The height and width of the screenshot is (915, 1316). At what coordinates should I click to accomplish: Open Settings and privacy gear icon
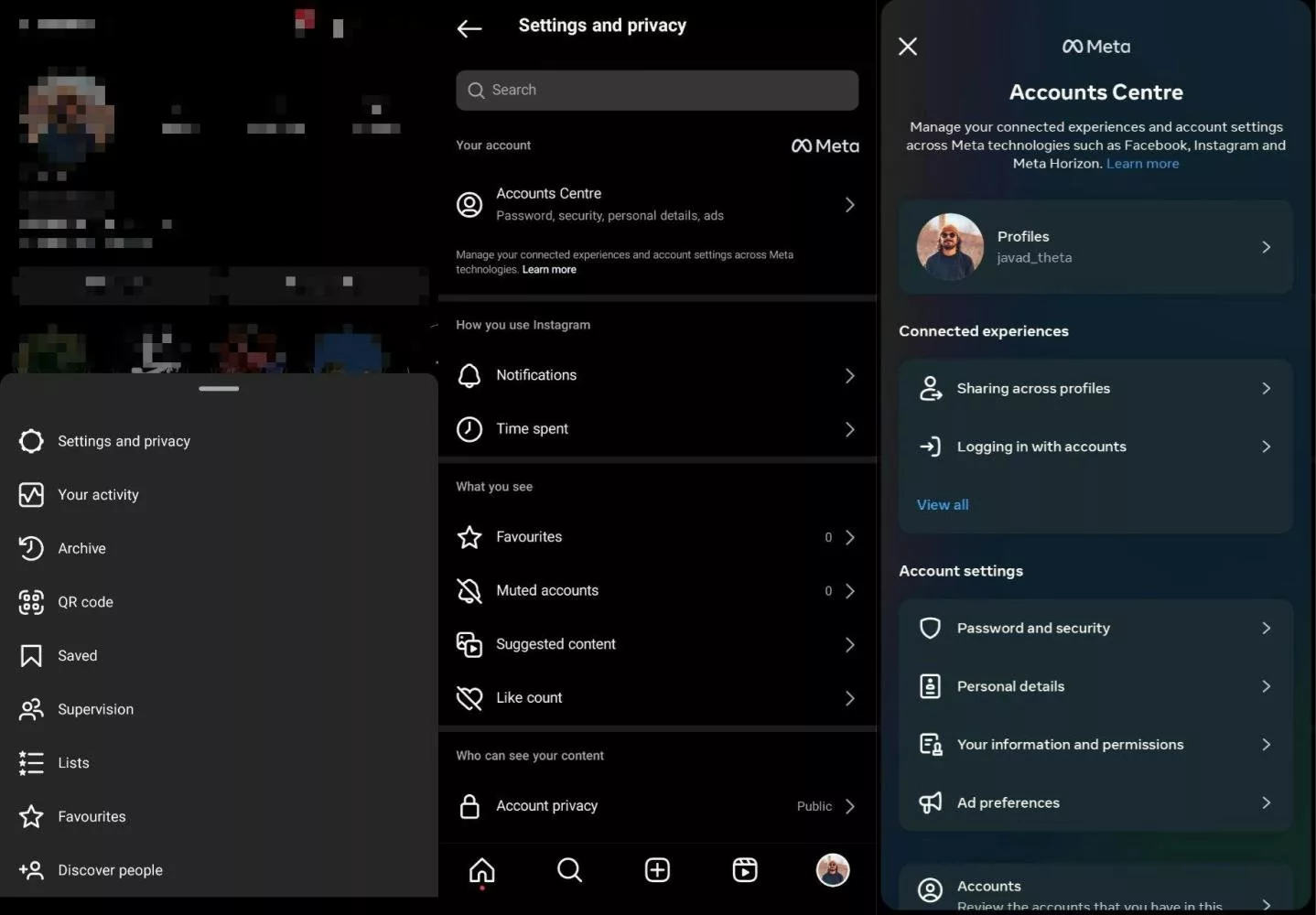[31, 441]
